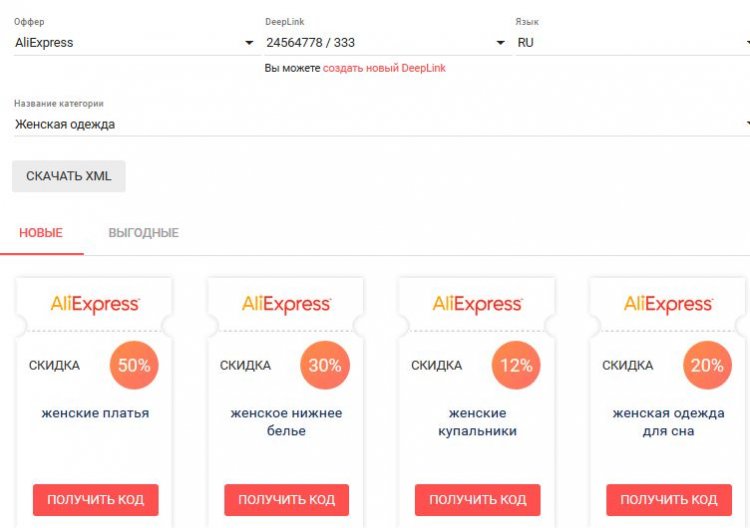Get code for женские платья coupon
The width and height of the screenshot is (750, 528).
pyautogui.click(x=96, y=500)
